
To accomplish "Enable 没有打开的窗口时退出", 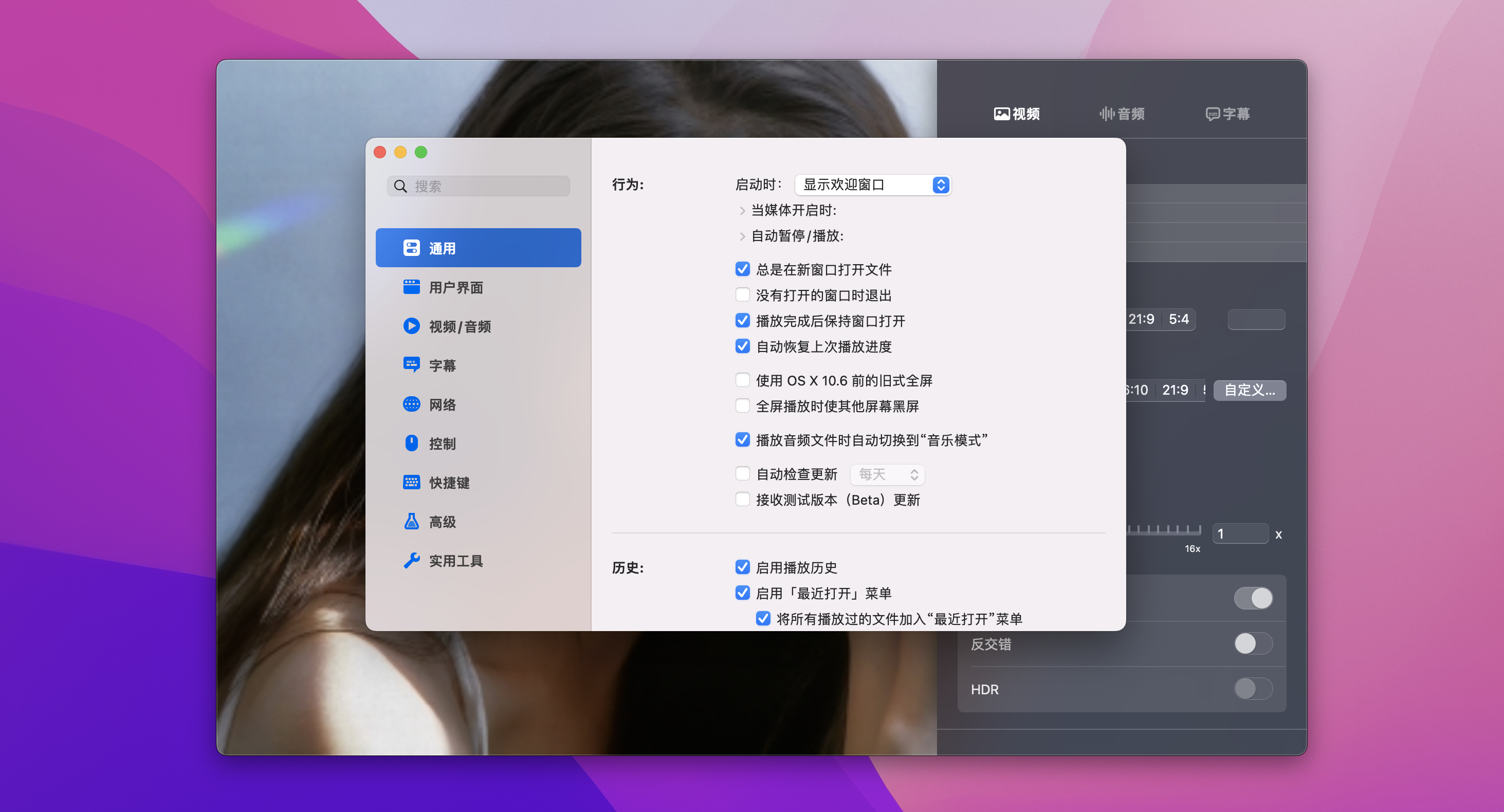I will pos(743,295).
